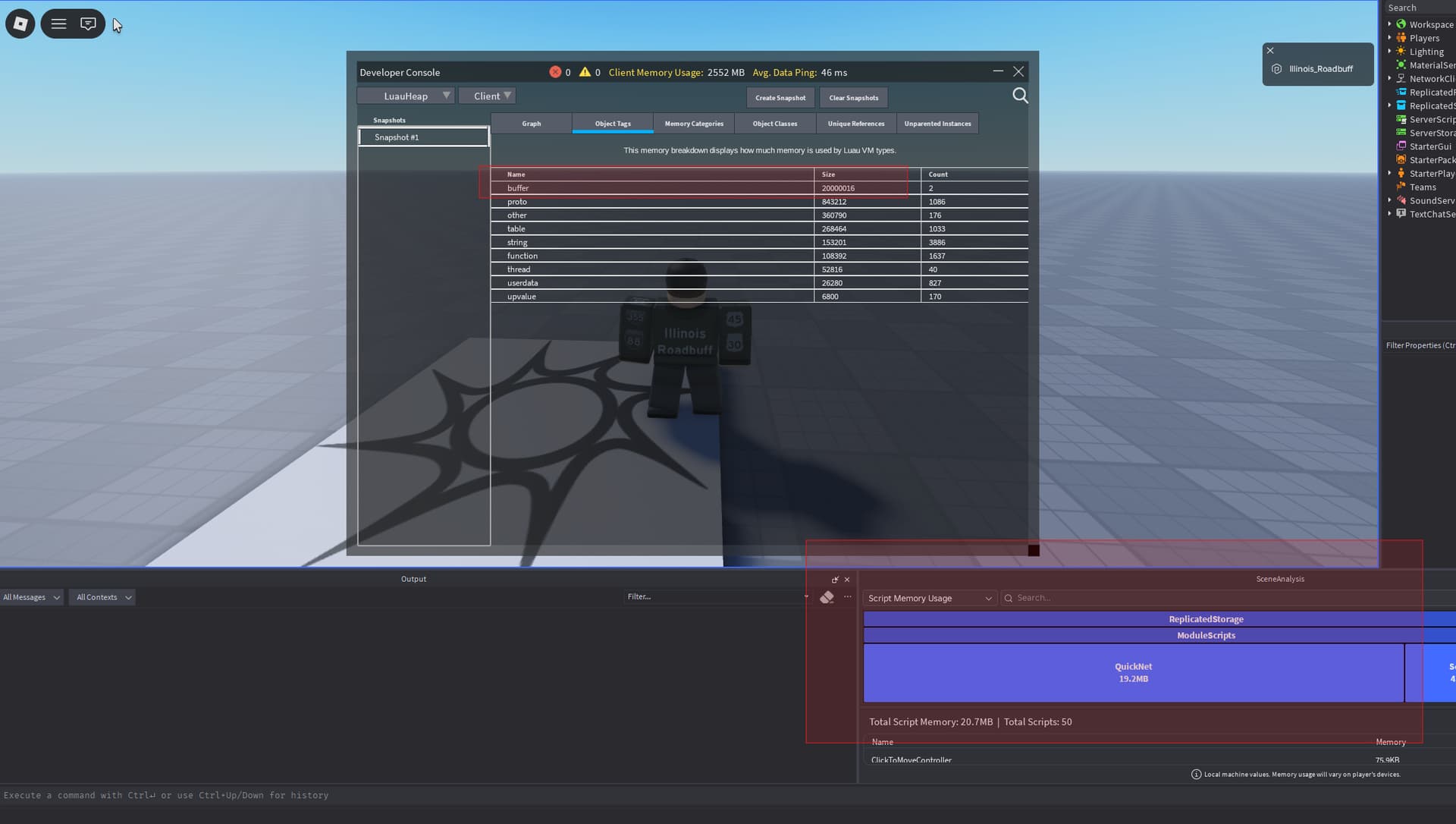
Task: Click the StarterPlayer icon in Explorer
Action: (x=1401, y=174)
